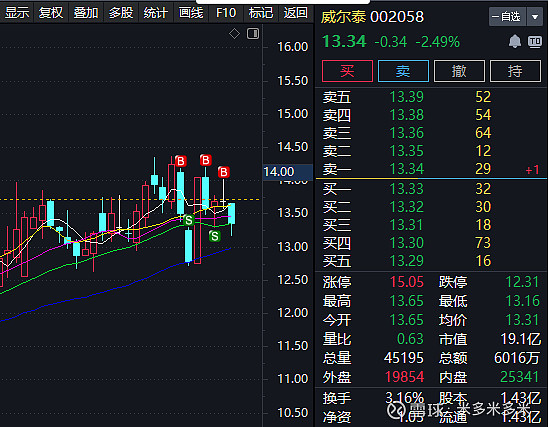Expand the 自选 dropdown arrow
The image size is (548, 427).
[x=535, y=16]
